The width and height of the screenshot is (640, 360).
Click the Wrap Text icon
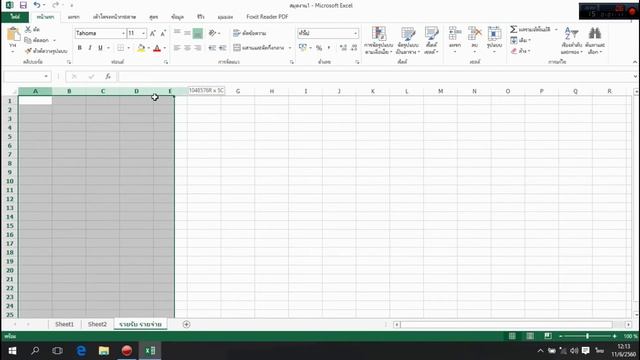pyautogui.click(x=237, y=33)
